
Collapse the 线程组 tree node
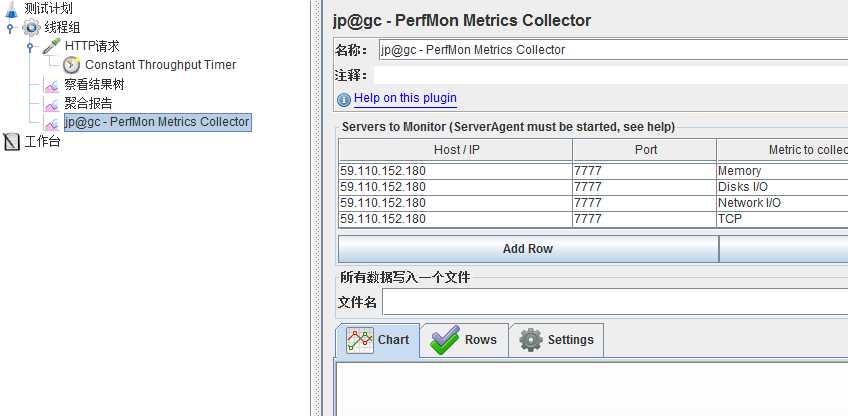tap(10, 27)
